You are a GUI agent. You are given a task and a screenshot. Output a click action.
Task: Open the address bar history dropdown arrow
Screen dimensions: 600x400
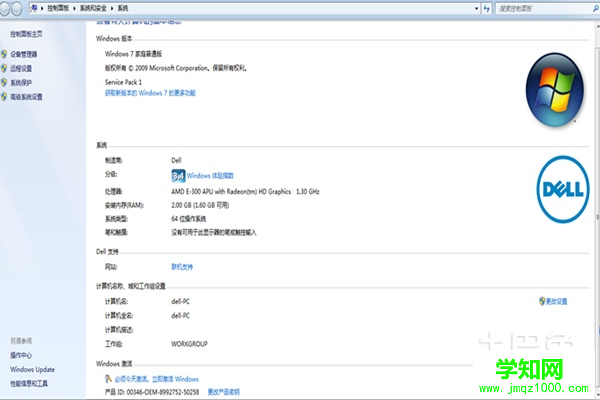coord(476,8)
